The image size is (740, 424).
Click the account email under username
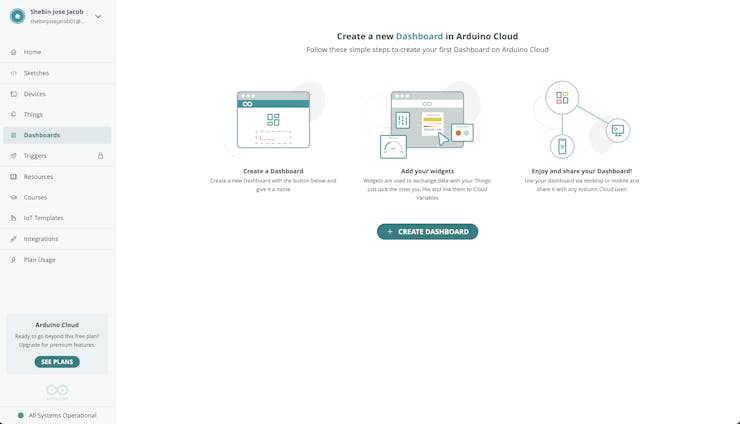pyautogui.click(x=57, y=21)
